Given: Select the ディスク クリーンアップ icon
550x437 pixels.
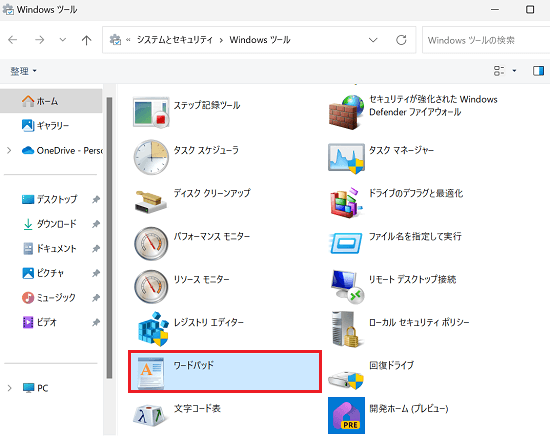Looking at the screenshot, I should pyautogui.click(x=151, y=202).
